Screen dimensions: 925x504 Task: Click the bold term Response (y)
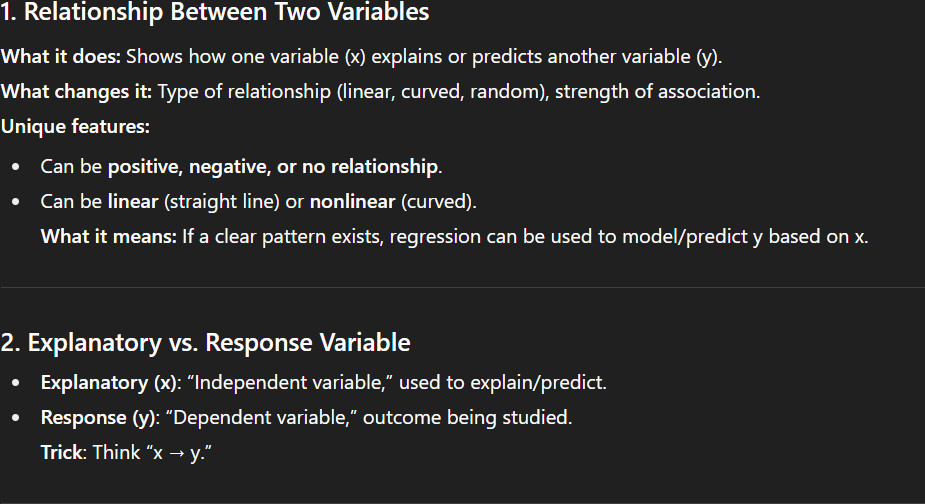(x=98, y=418)
